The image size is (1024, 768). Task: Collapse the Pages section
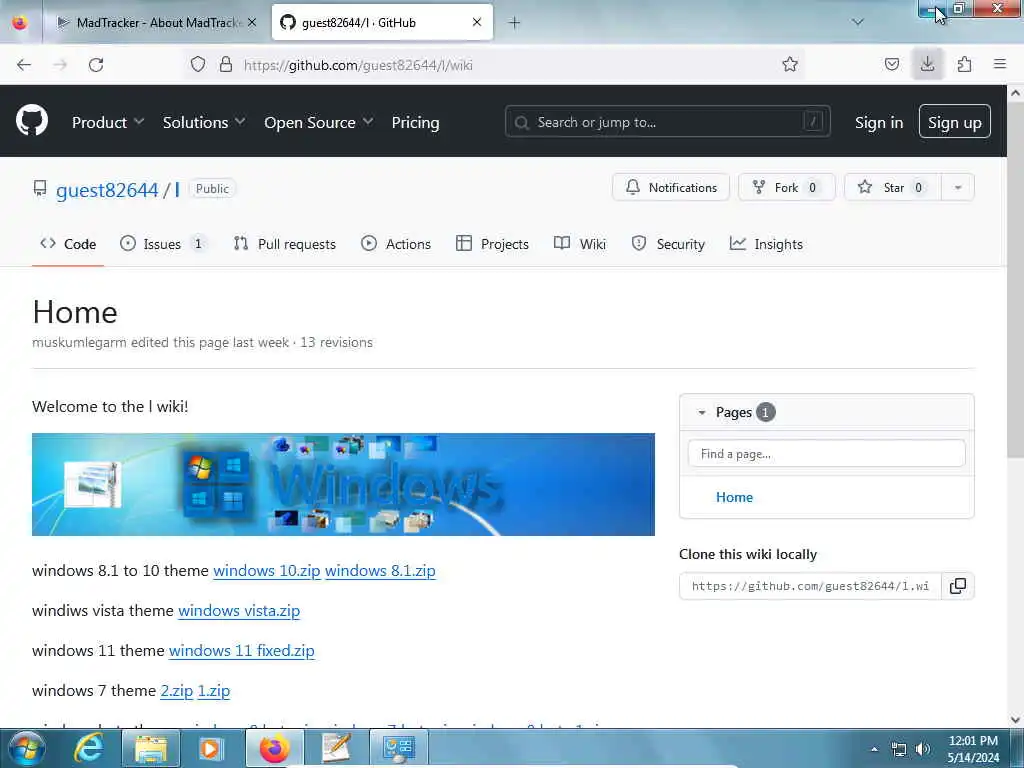tap(702, 413)
